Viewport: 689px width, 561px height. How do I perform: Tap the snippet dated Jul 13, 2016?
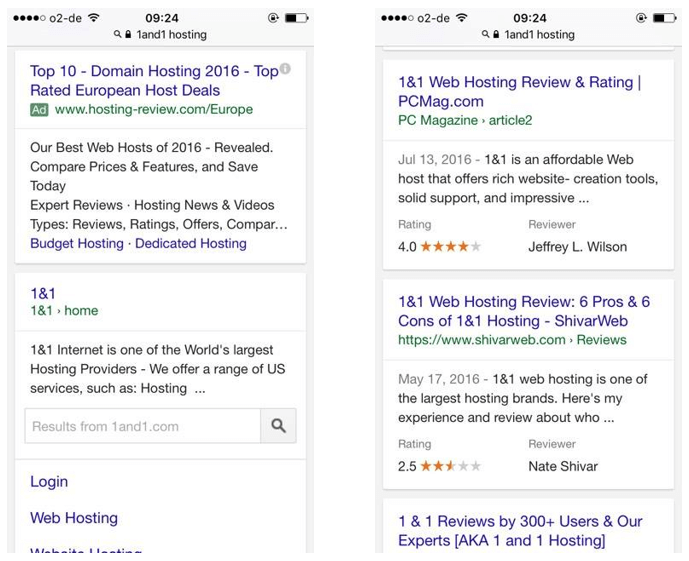(x=528, y=179)
